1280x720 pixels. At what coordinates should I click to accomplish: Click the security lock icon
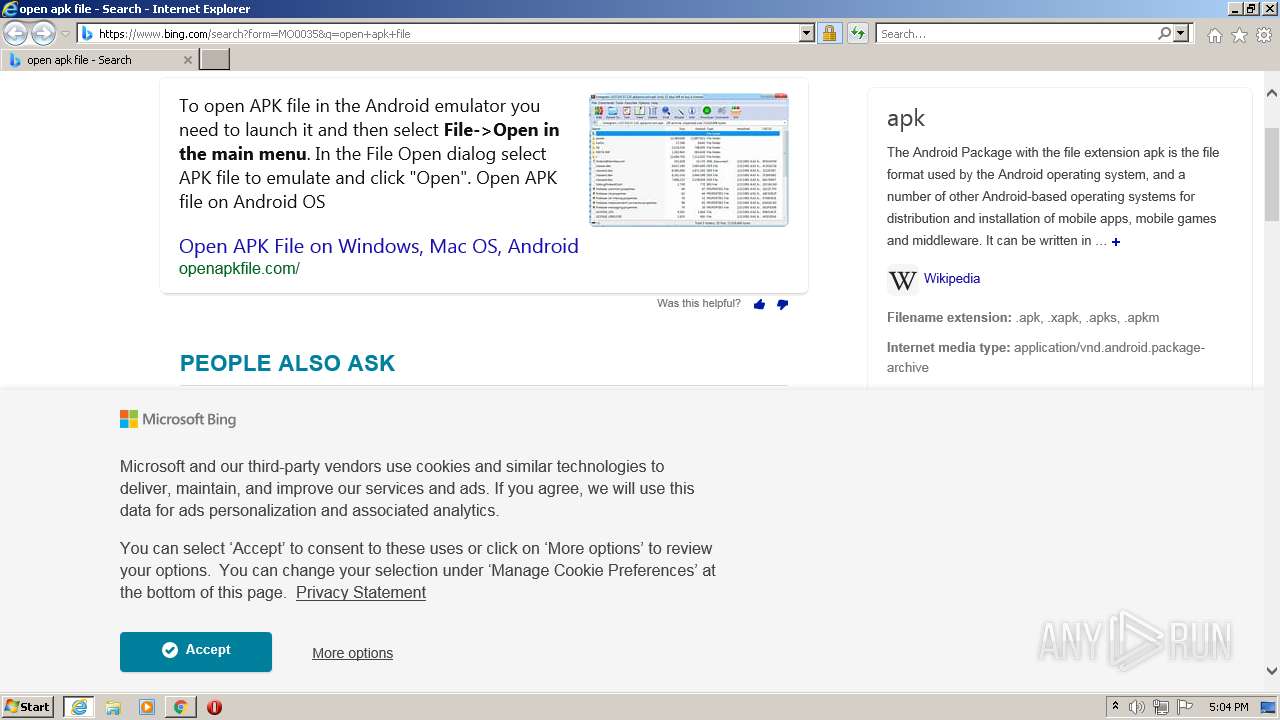point(829,33)
